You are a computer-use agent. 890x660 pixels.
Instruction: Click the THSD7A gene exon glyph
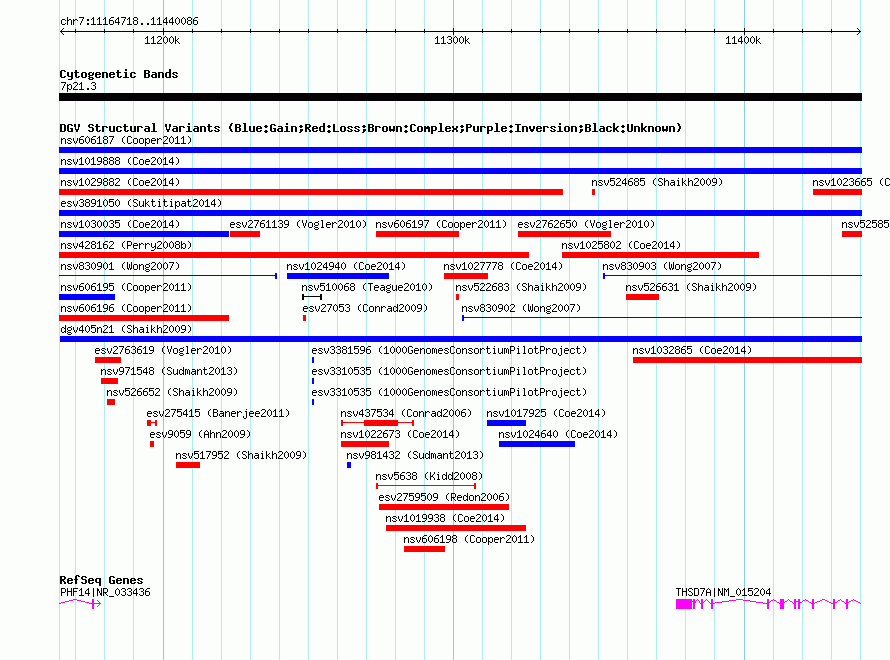tap(684, 604)
